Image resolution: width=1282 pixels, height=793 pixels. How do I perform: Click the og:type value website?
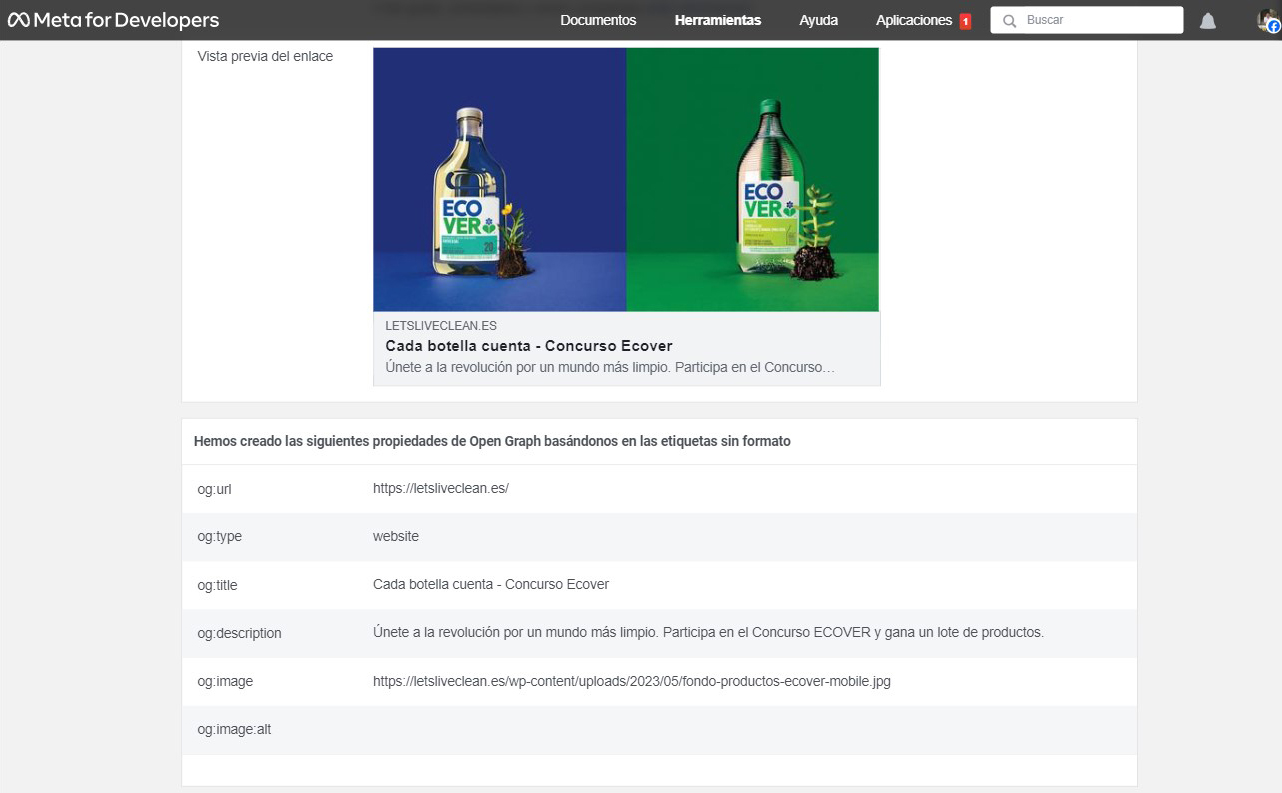(x=395, y=536)
